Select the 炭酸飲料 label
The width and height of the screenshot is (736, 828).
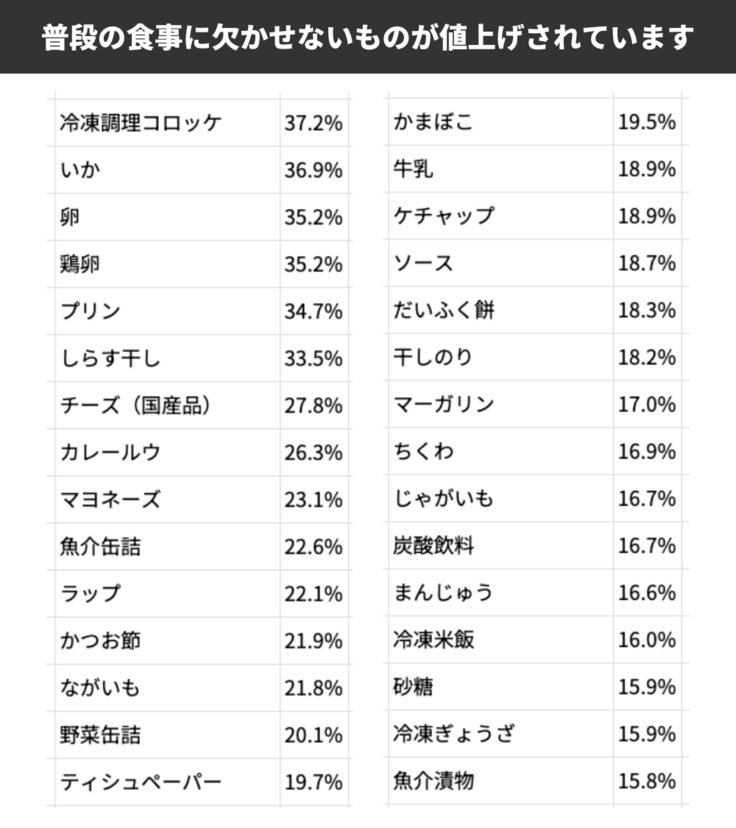click(433, 546)
